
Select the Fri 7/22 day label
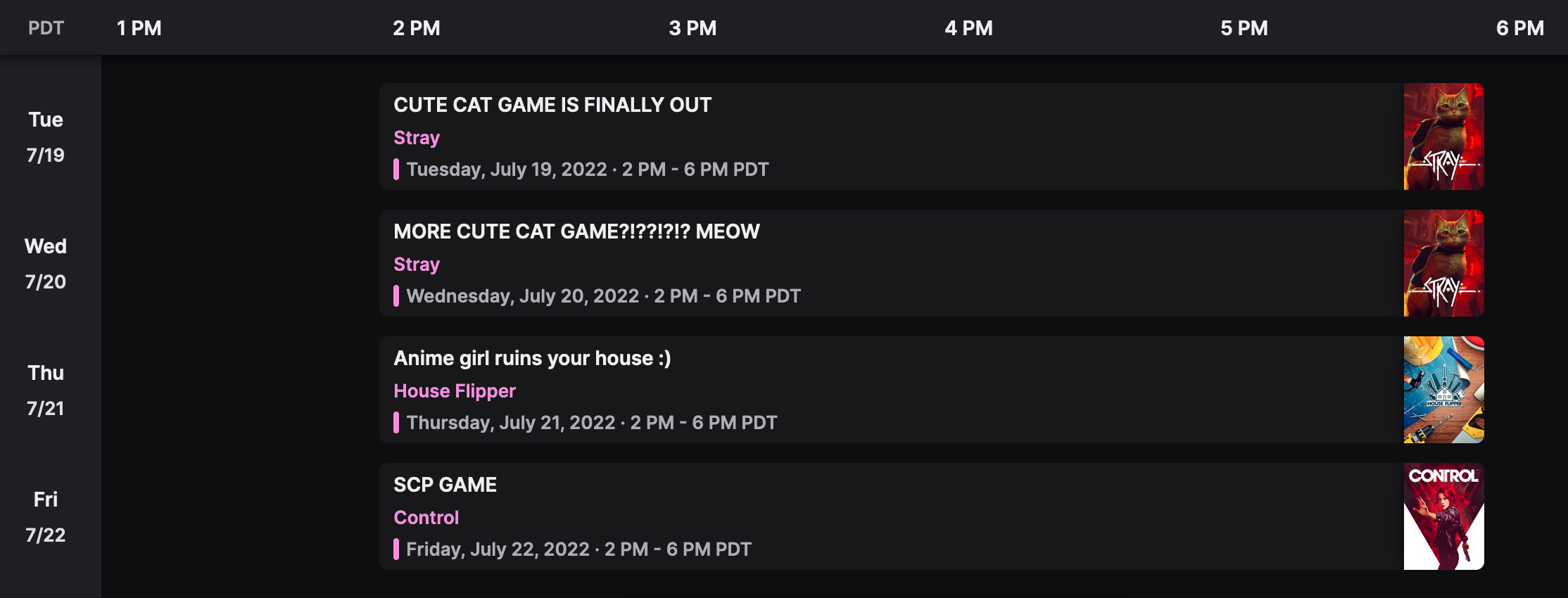(x=46, y=517)
